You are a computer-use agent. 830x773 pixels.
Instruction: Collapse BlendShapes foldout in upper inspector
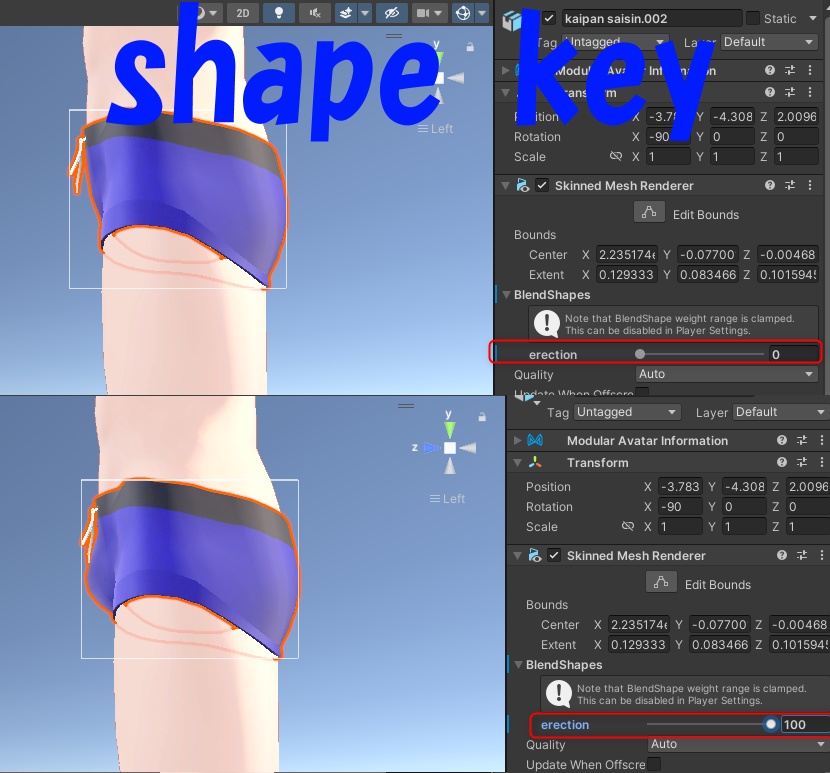coord(506,294)
